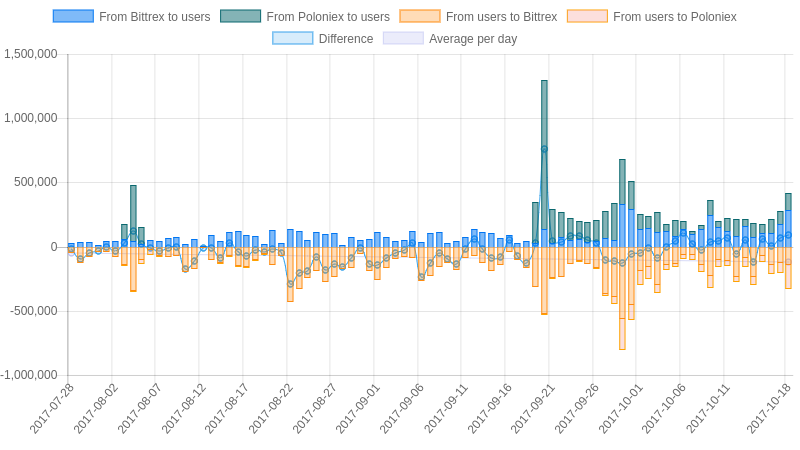800x450 pixels.
Task: Click the pink users to Poloniex swatch
Action: [587, 16]
